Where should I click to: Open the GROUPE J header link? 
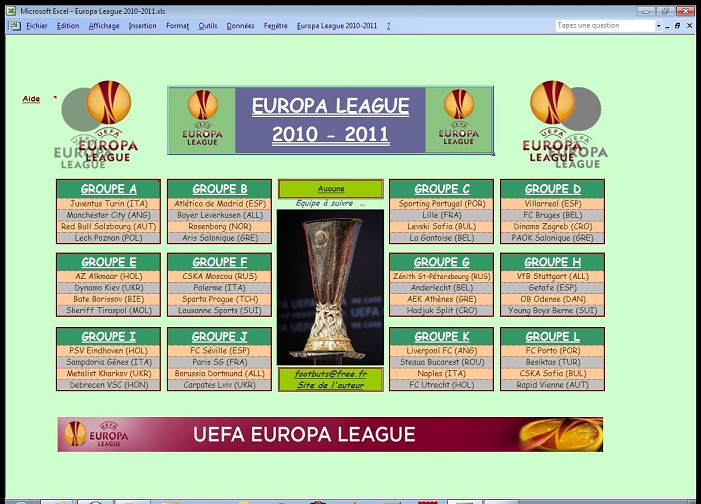220,336
